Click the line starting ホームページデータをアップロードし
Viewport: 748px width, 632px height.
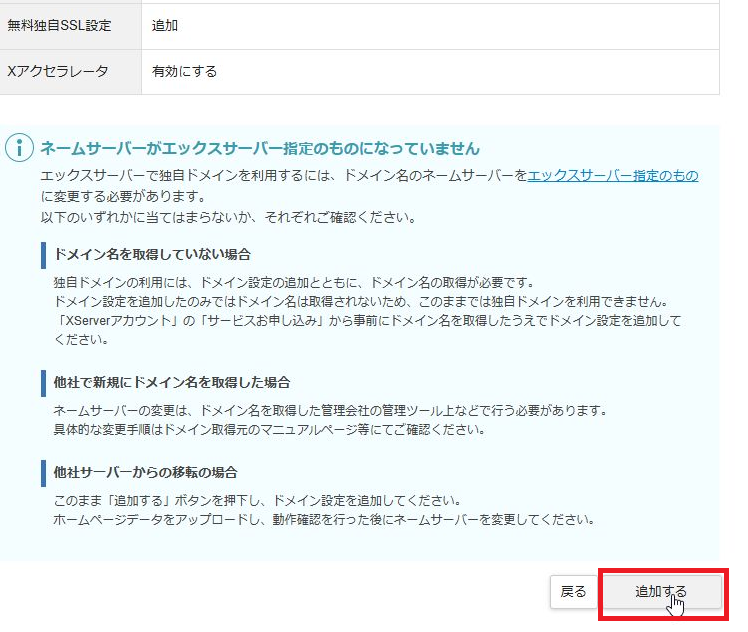coord(324,519)
